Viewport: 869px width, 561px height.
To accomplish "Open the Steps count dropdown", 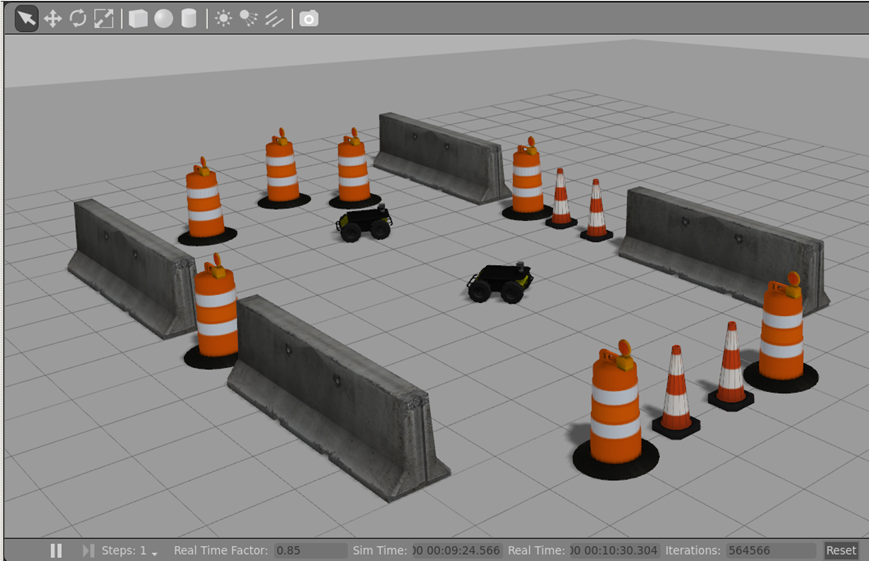I will coord(130,550).
